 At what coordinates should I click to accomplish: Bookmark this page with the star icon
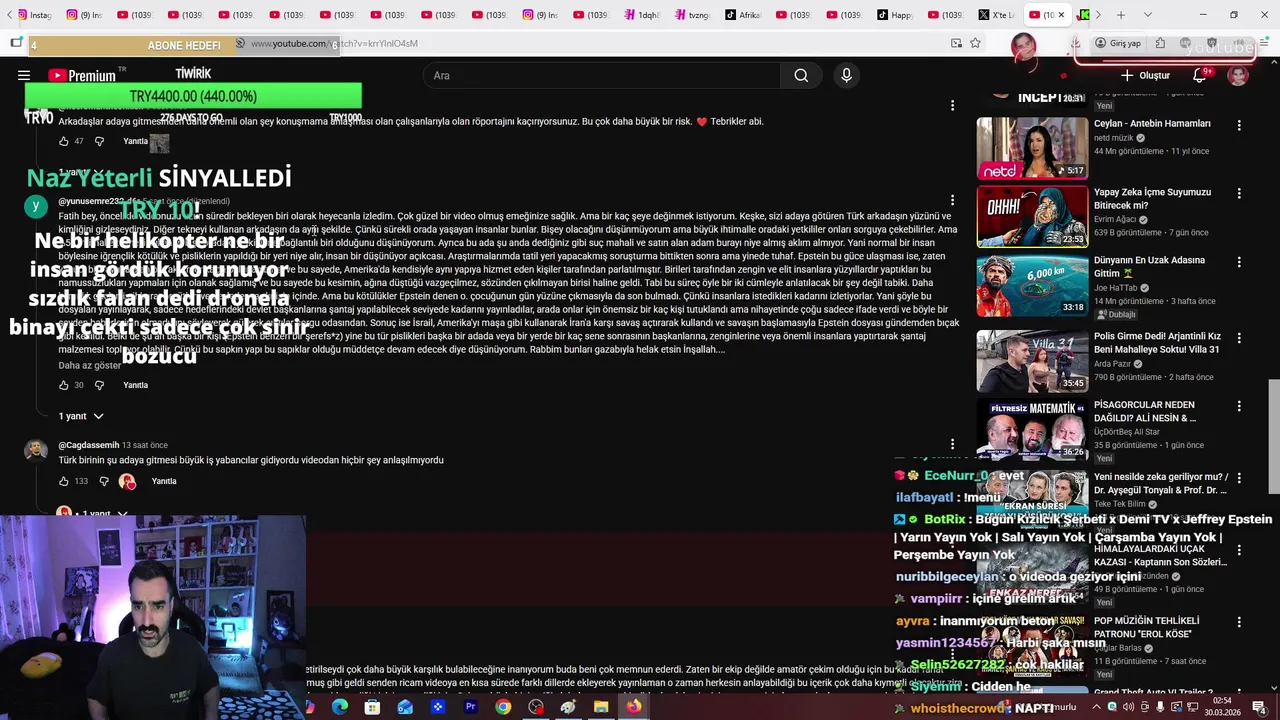[975, 43]
